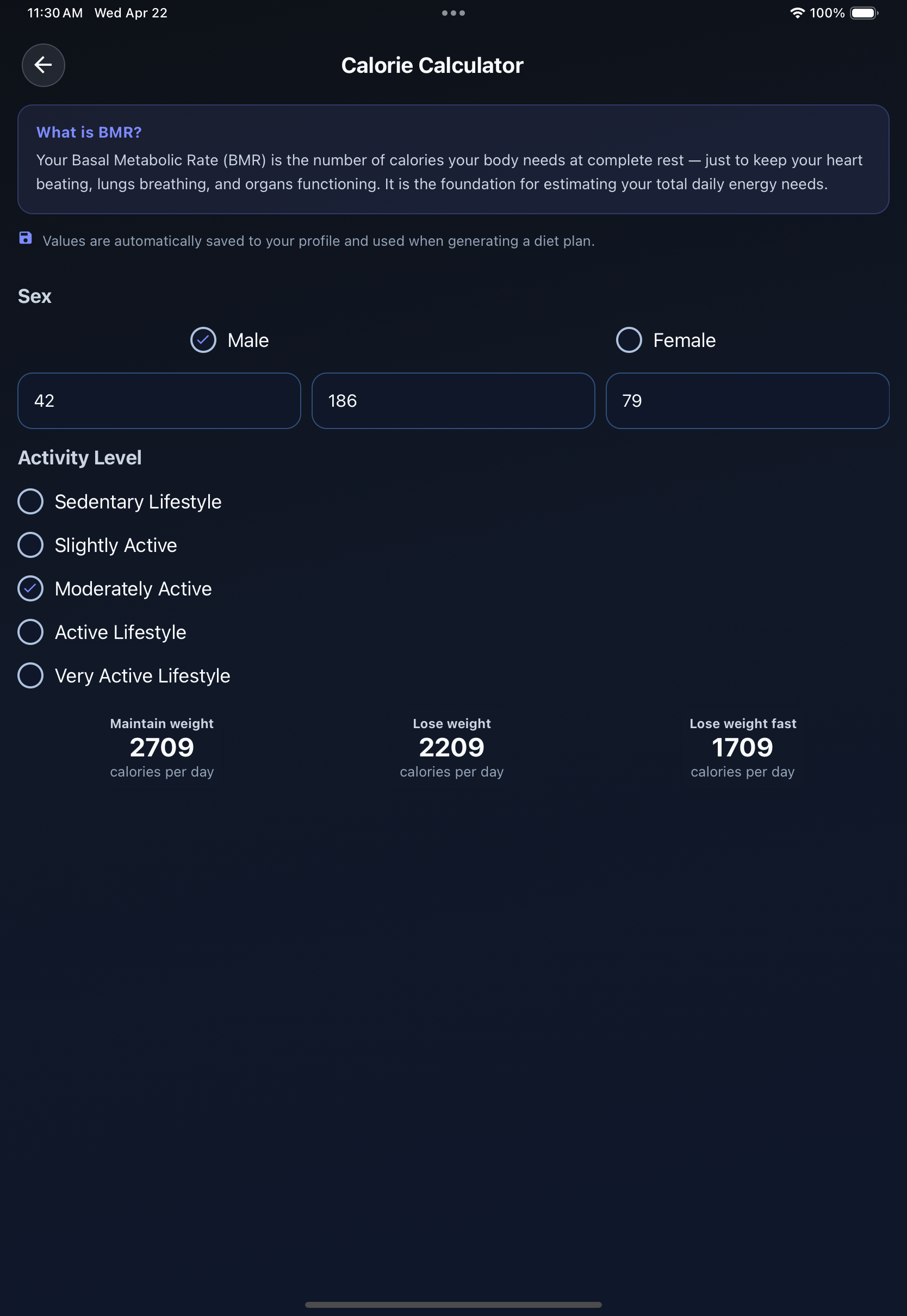Select the Male radio button
This screenshot has width=907, height=1316.
203,340
